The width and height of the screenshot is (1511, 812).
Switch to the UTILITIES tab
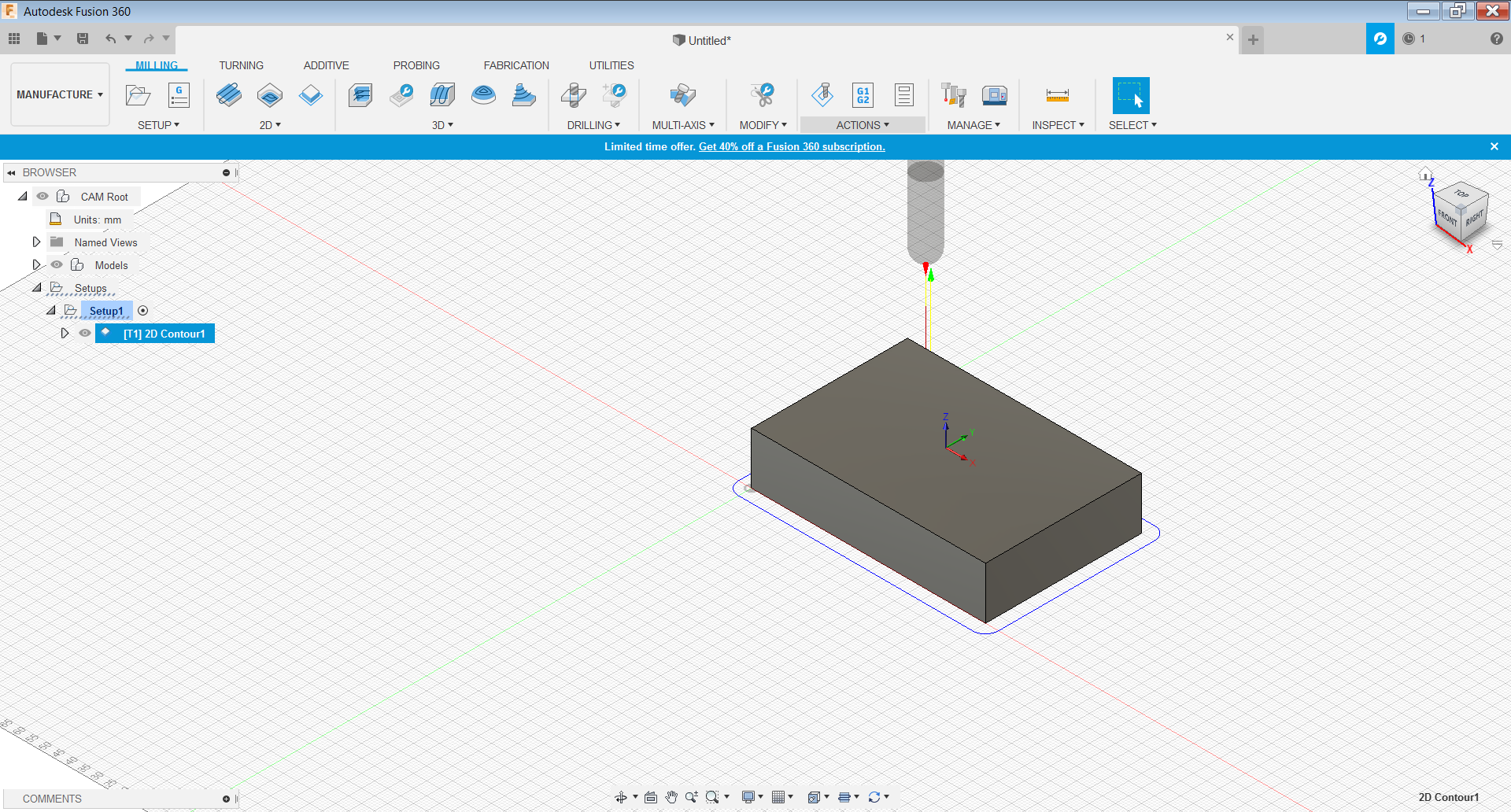point(611,65)
